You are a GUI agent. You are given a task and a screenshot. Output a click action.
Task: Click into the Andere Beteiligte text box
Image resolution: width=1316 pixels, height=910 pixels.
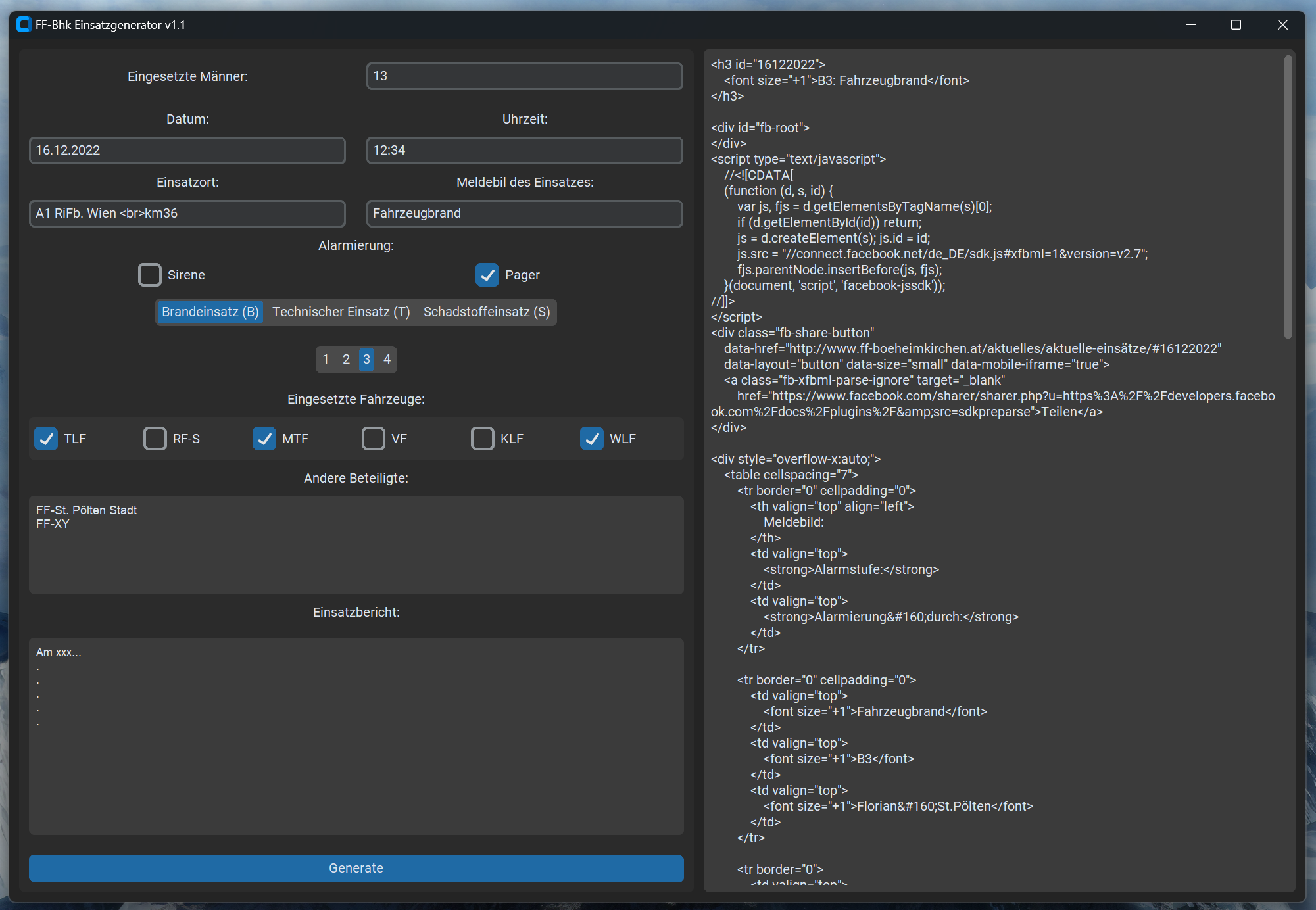[x=356, y=545]
